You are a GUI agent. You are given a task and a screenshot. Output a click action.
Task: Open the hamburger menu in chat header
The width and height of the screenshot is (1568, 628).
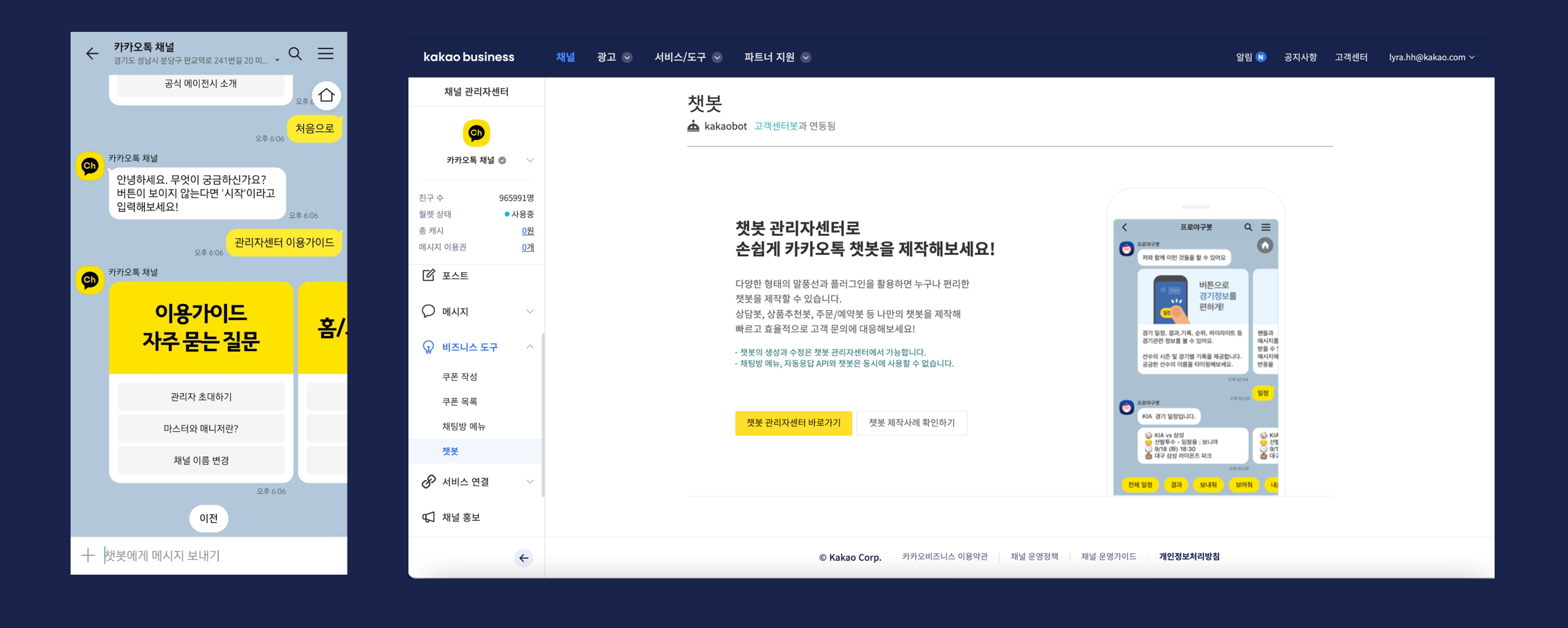pyautogui.click(x=325, y=53)
